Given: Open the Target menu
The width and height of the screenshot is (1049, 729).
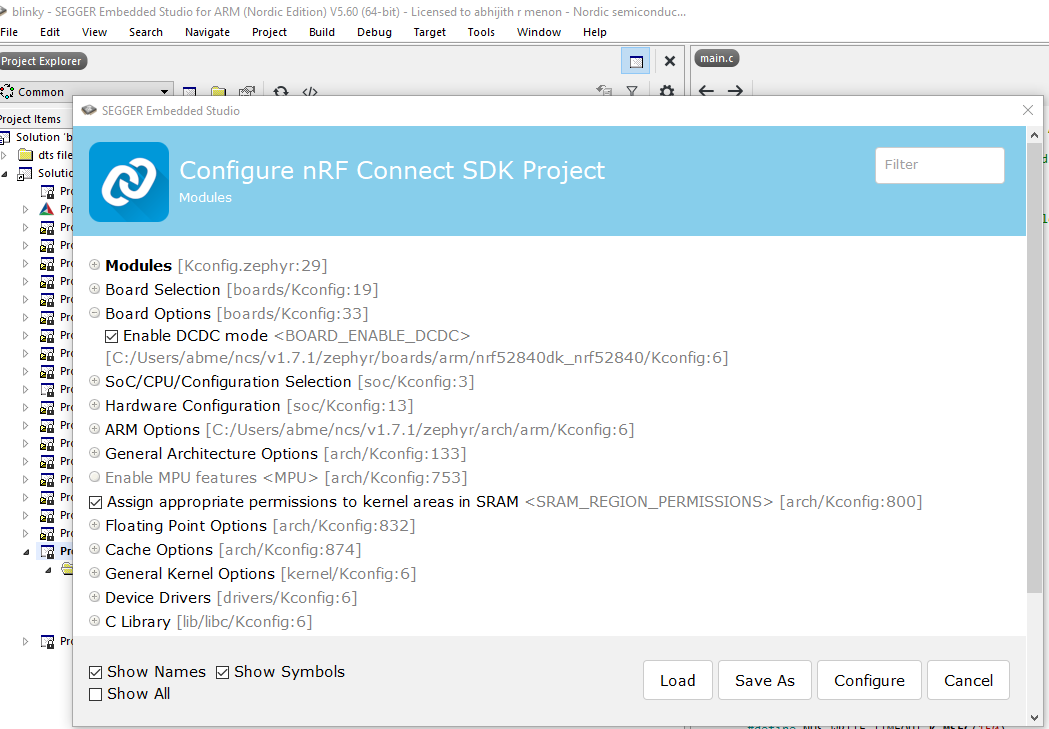Looking at the screenshot, I should point(430,32).
